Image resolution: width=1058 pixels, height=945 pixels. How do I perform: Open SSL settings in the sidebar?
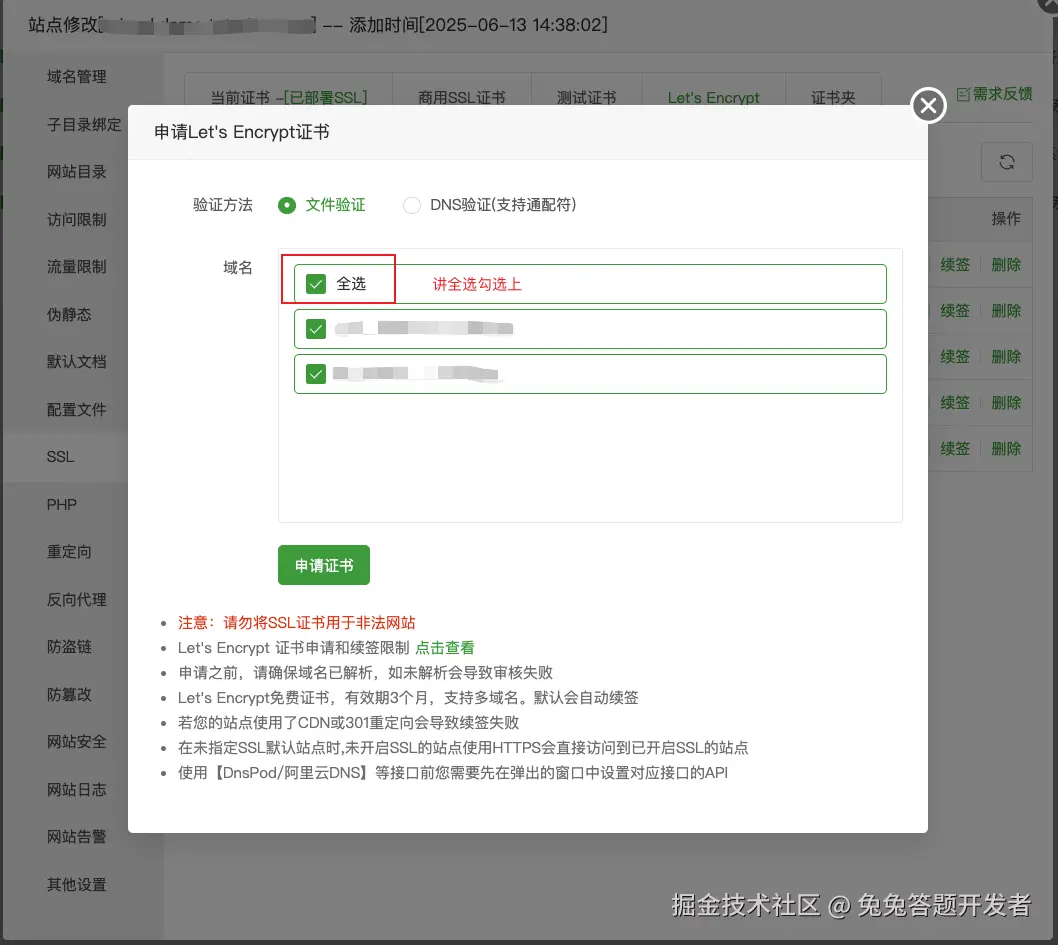coord(60,456)
